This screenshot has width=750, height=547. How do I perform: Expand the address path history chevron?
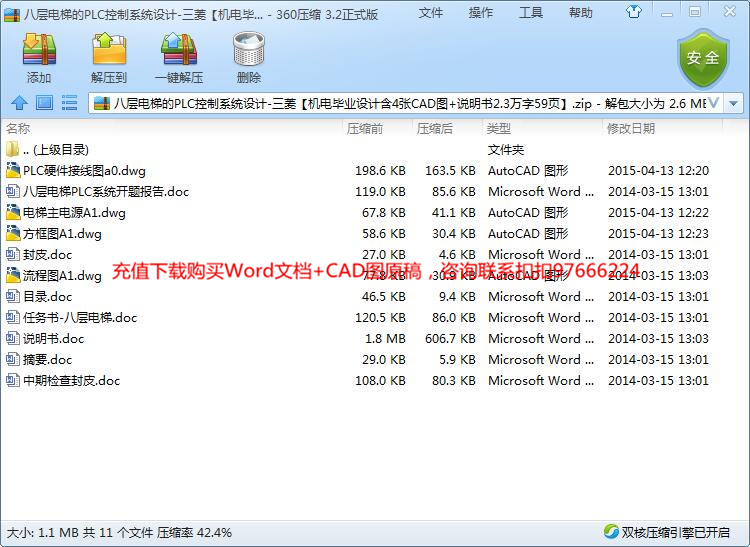click(x=714, y=103)
